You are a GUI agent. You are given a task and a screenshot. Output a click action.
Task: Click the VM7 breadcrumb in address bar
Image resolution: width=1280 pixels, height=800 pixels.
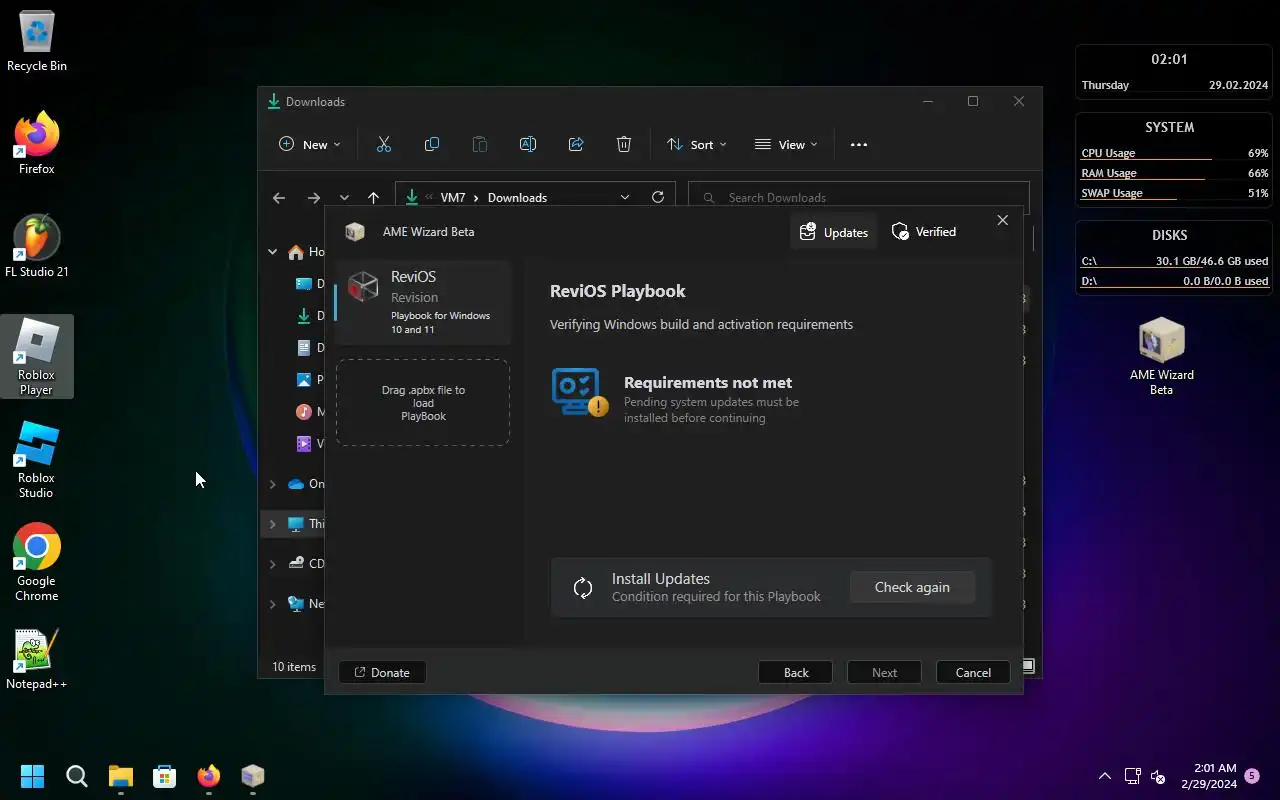tap(453, 198)
